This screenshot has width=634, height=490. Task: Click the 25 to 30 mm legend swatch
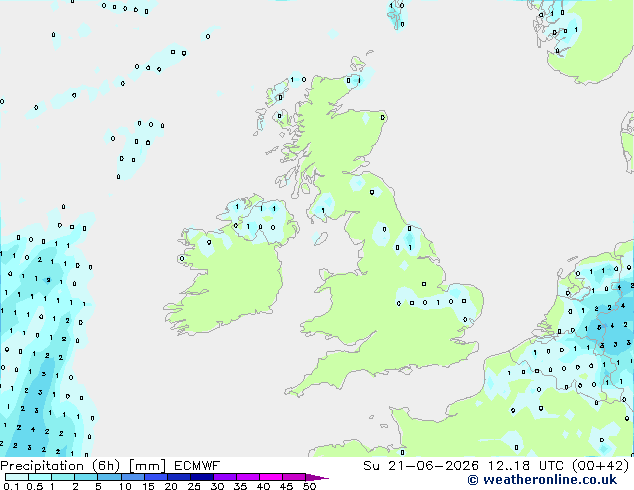click(x=201, y=477)
